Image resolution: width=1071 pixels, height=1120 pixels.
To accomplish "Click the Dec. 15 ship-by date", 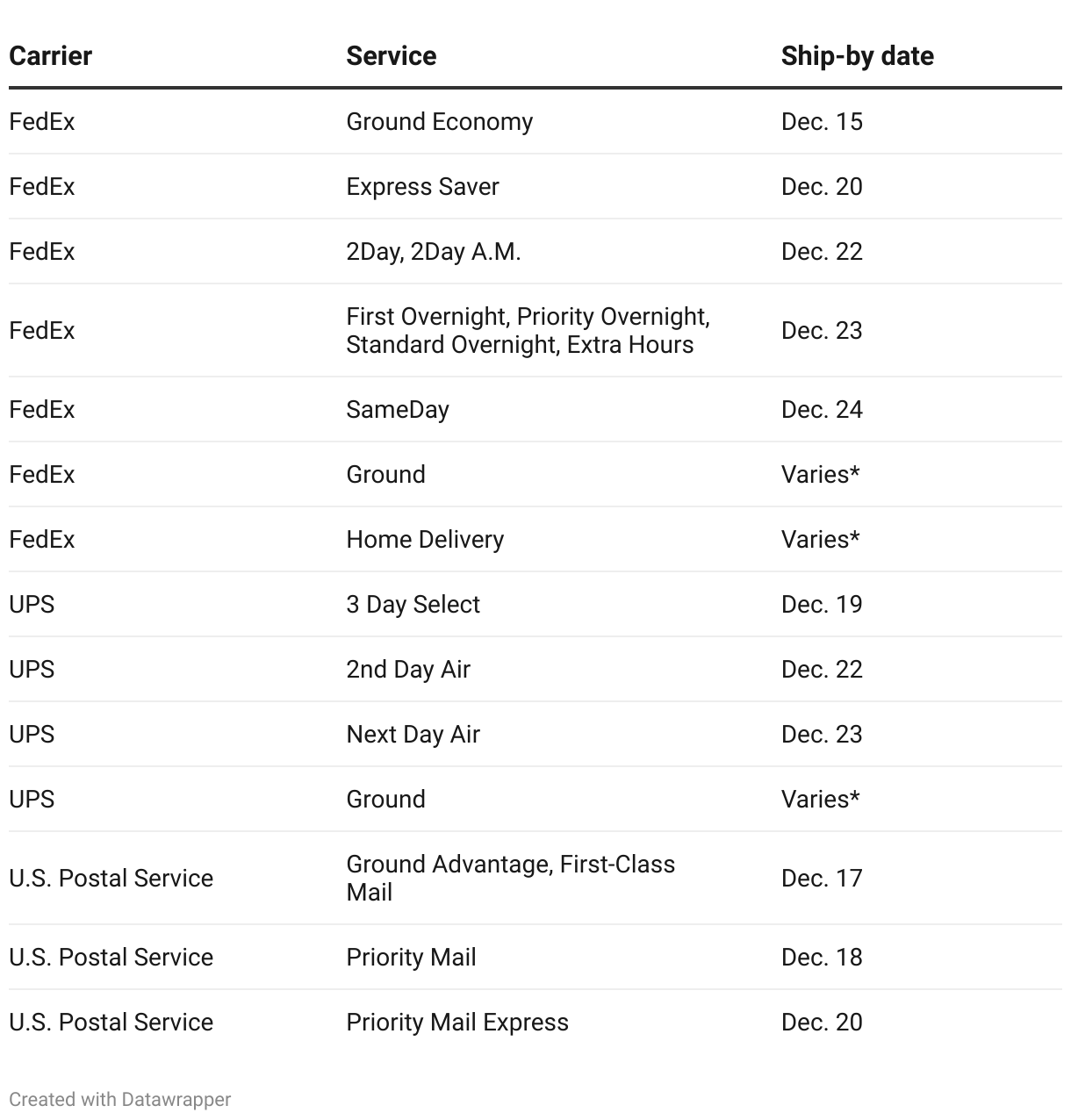I will click(x=822, y=122).
